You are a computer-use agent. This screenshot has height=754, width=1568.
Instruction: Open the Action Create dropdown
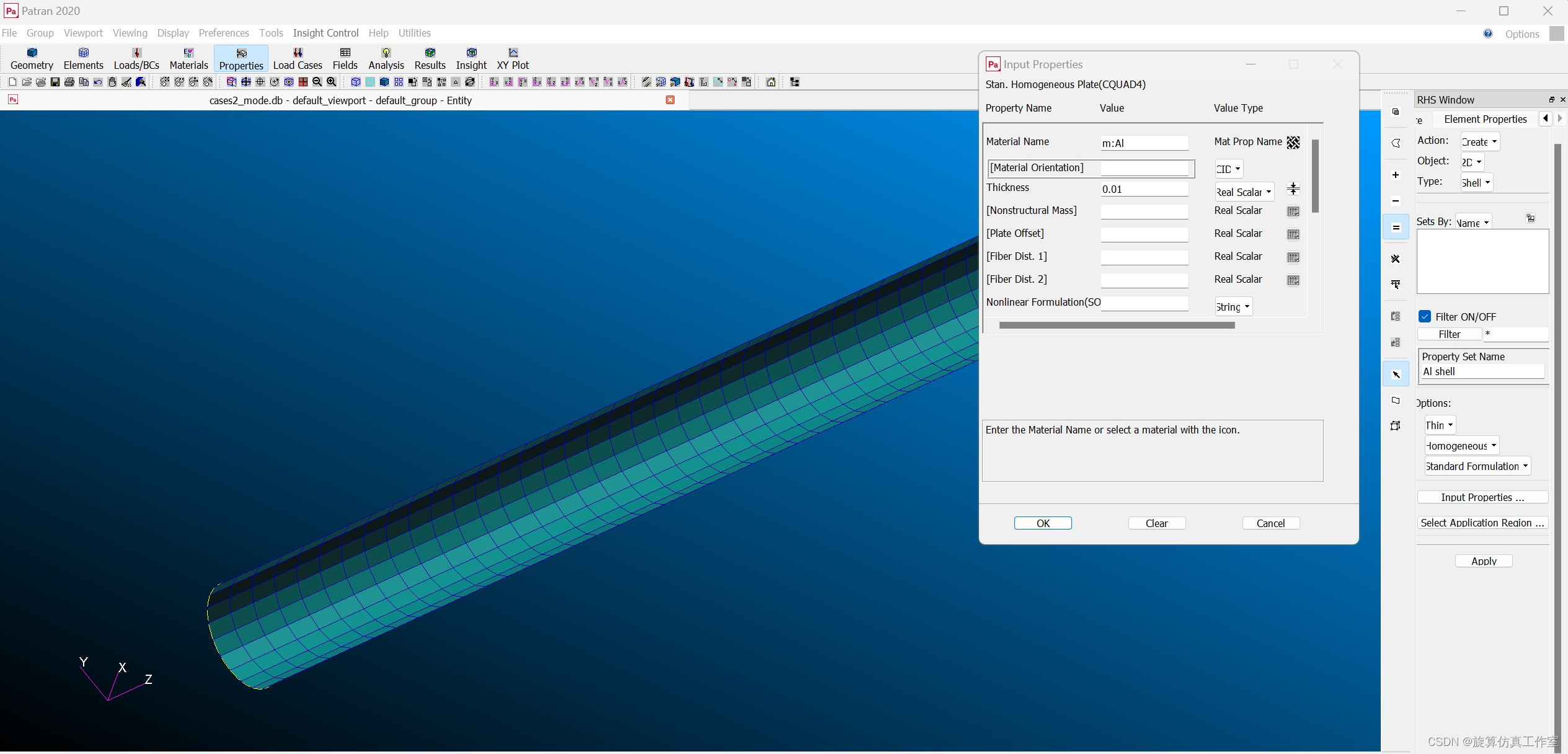tap(1479, 142)
